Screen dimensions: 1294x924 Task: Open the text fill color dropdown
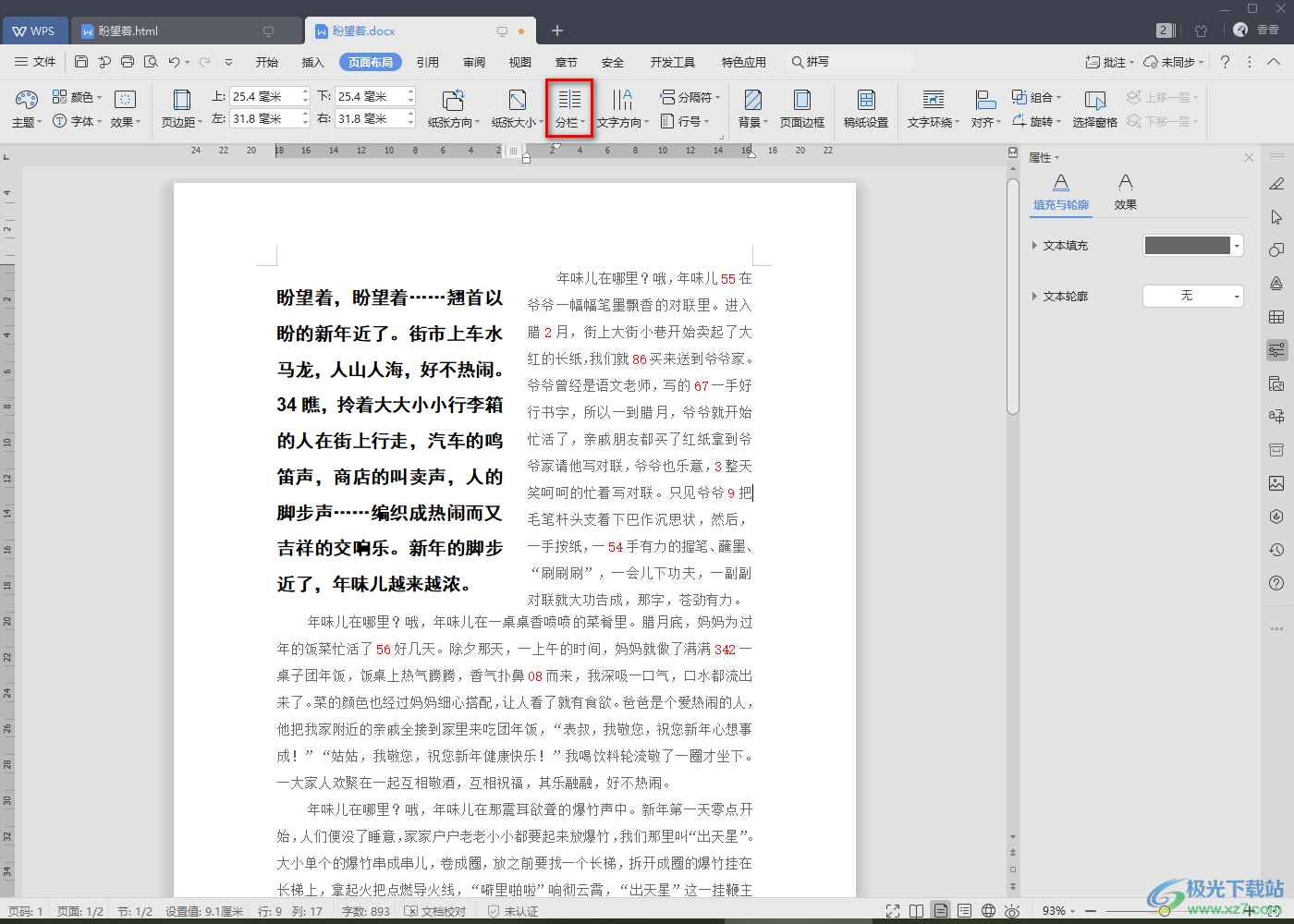coord(1237,246)
